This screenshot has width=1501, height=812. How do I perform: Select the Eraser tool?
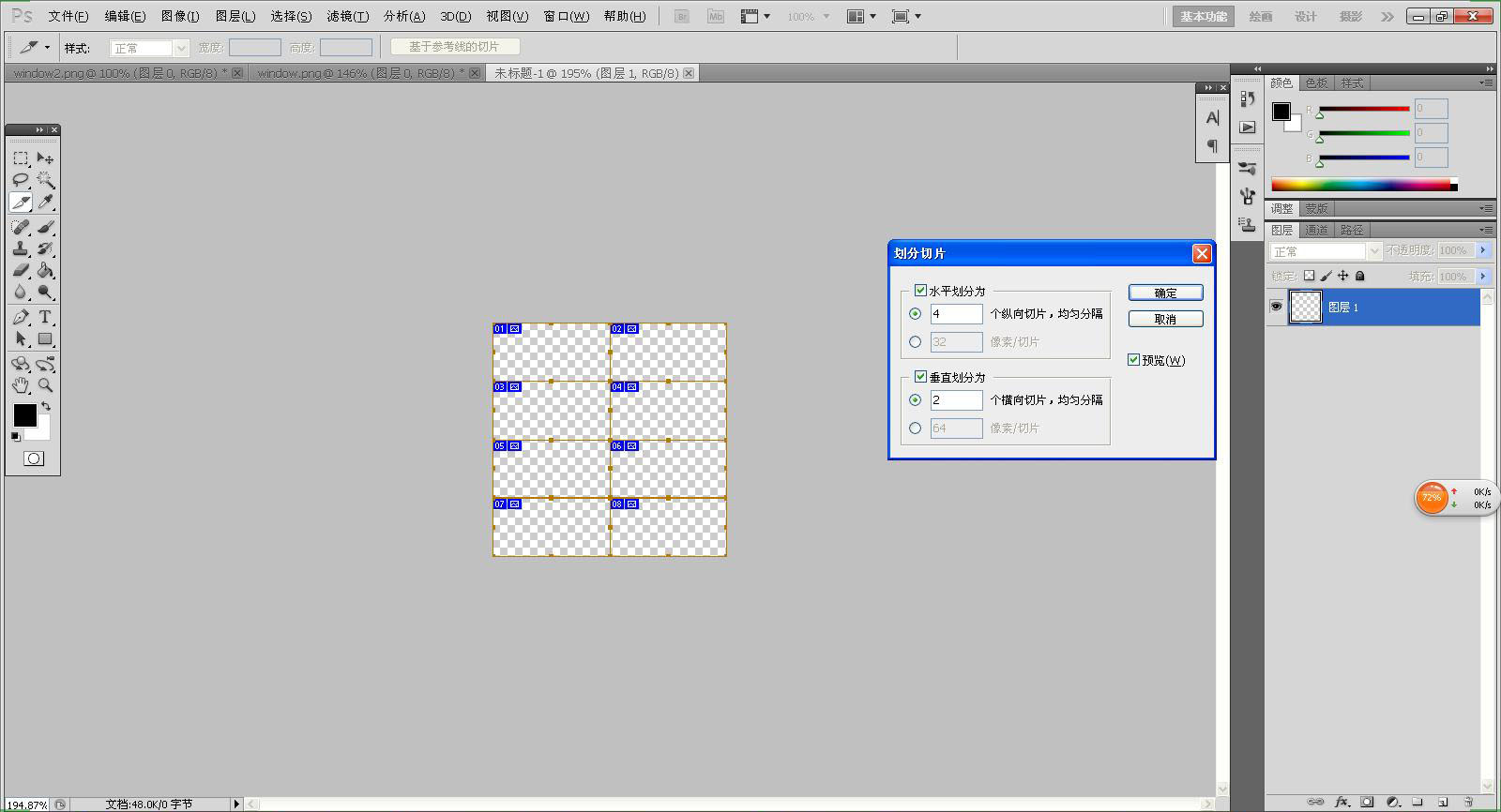21,270
